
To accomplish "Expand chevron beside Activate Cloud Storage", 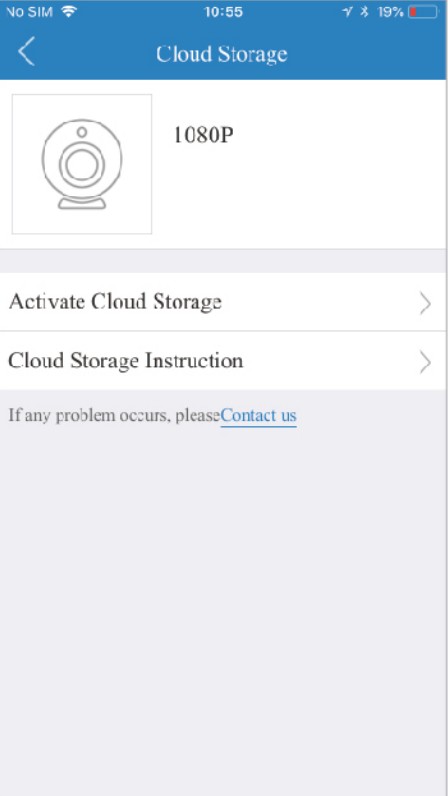I will pos(425,304).
